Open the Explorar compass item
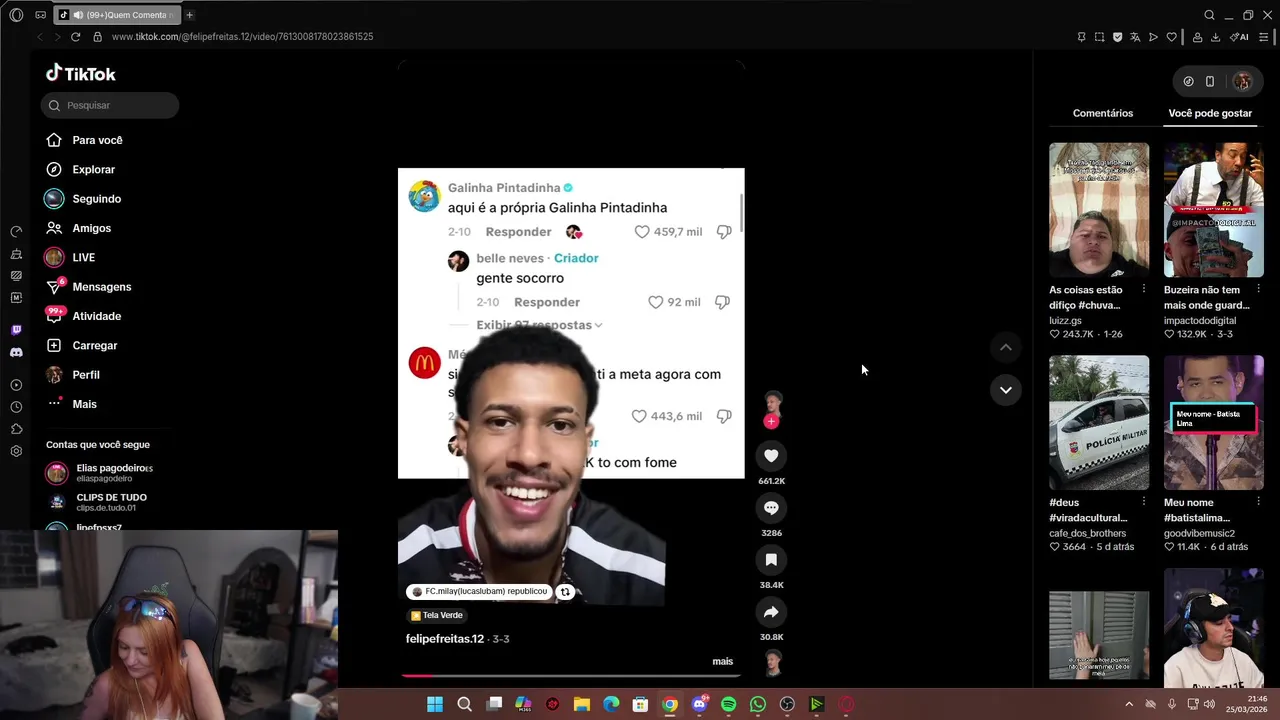 [x=82, y=170]
